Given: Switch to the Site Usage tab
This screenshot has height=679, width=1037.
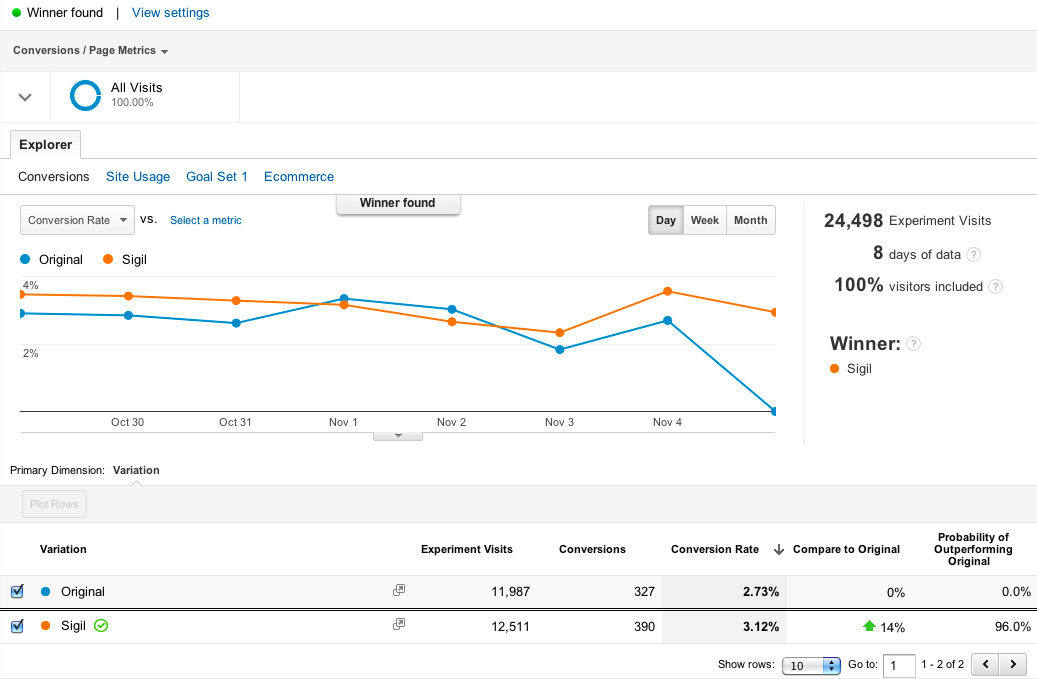Looking at the screenshot, I should 138,177.
